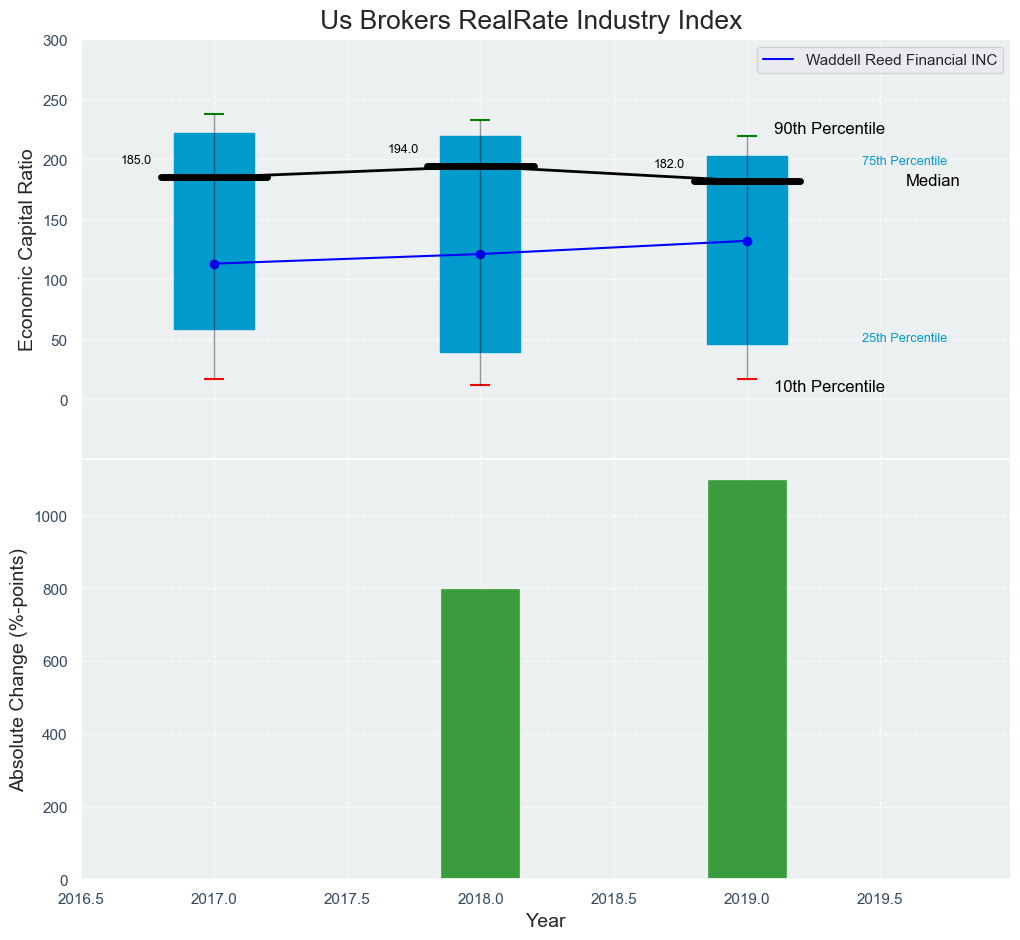Click the 185.0 median value label

pos(136,160)
